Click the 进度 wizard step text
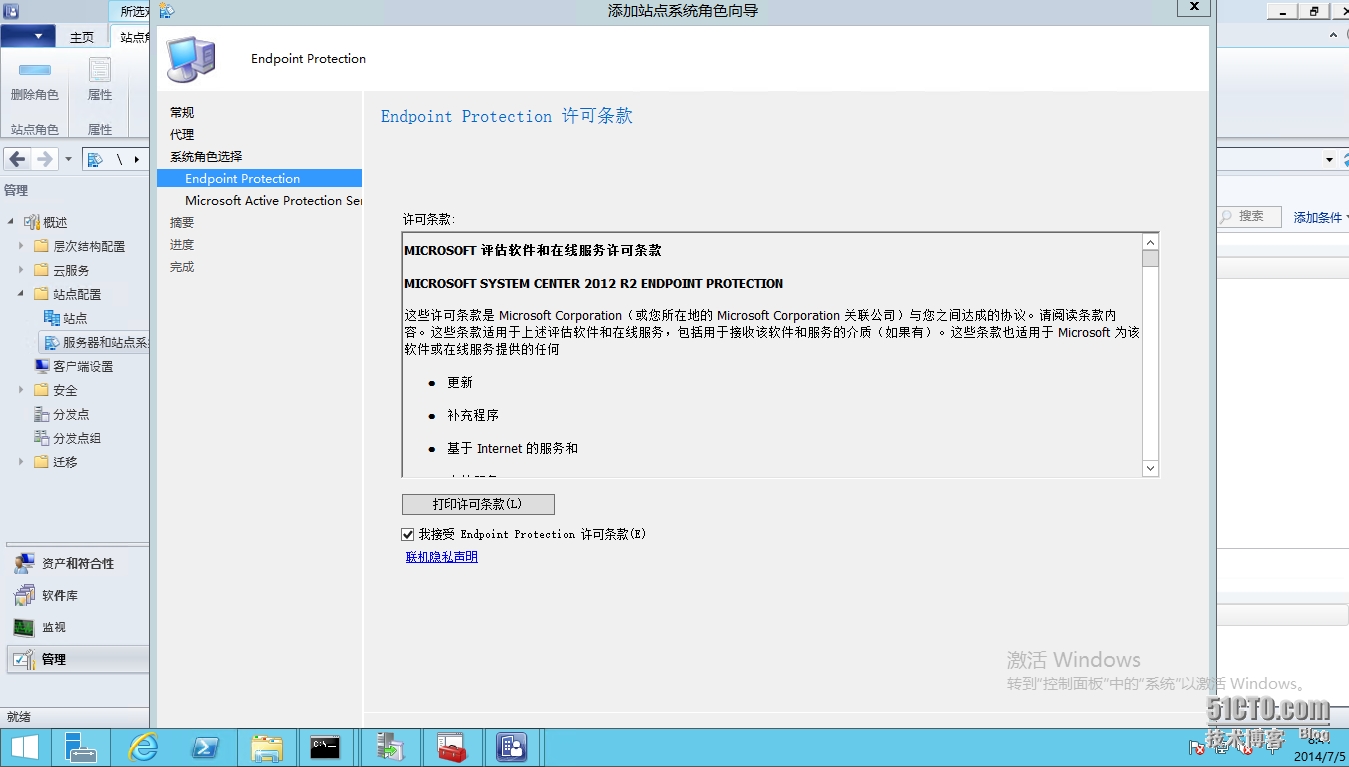 coord(182,245)
